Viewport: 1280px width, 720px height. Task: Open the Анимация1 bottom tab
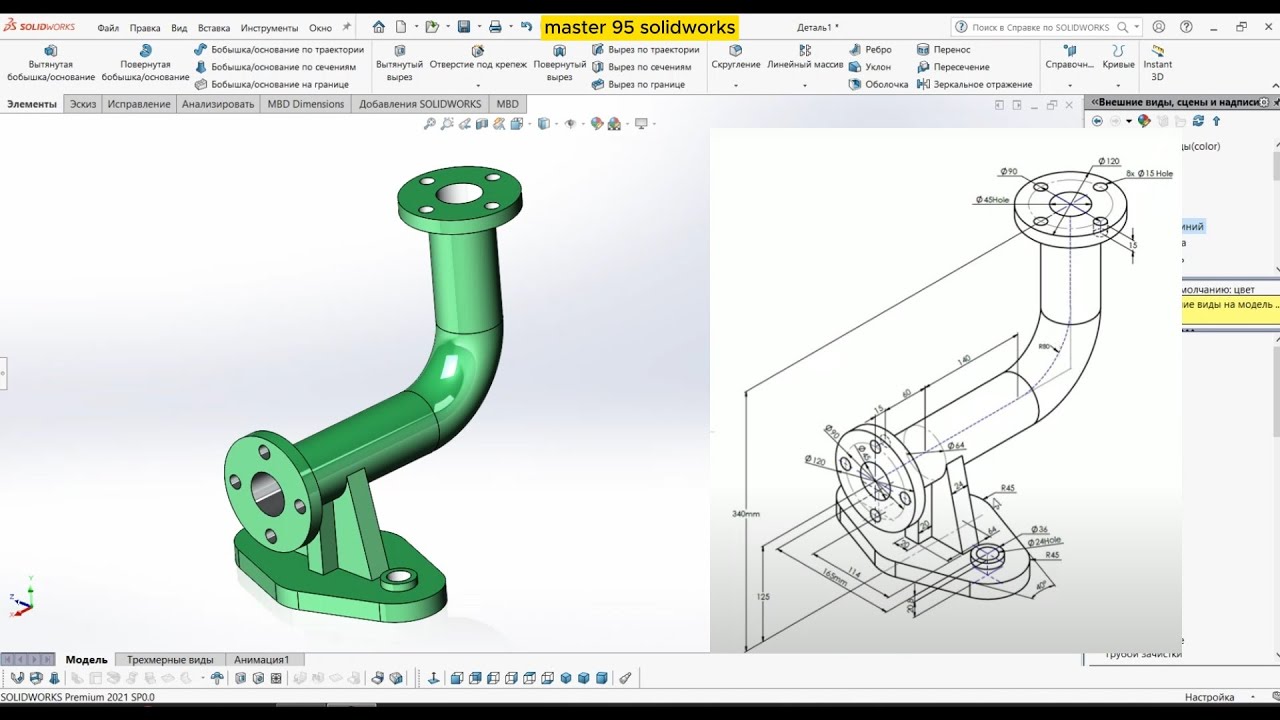tap(262, 660)
